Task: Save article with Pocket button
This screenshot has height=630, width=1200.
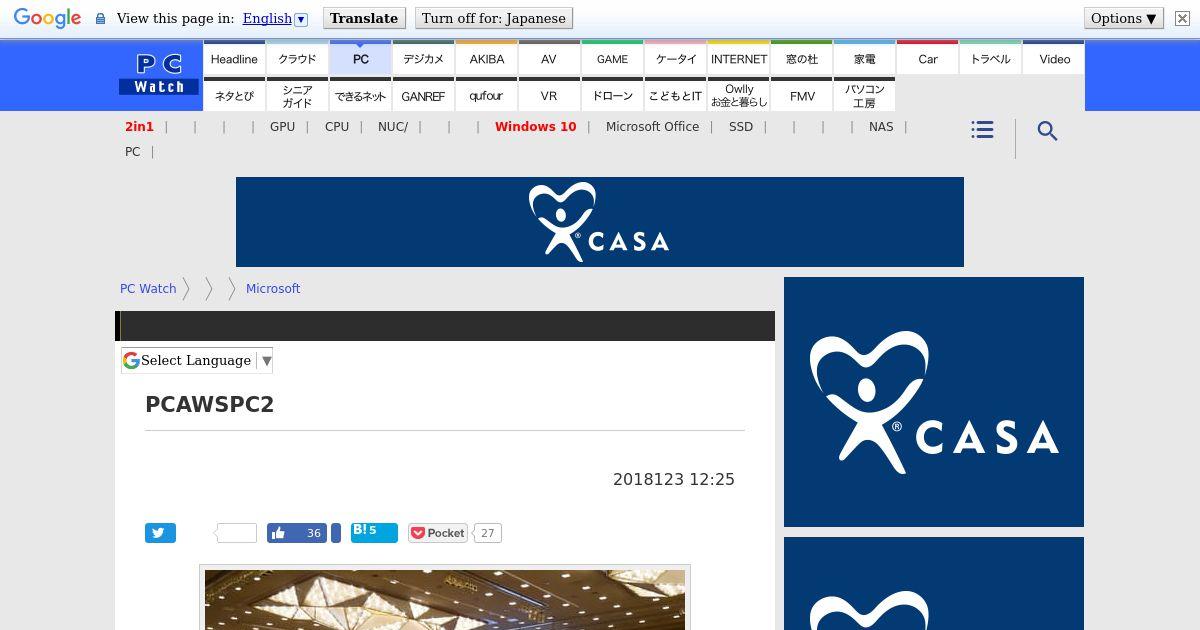Action: point(438,533)
